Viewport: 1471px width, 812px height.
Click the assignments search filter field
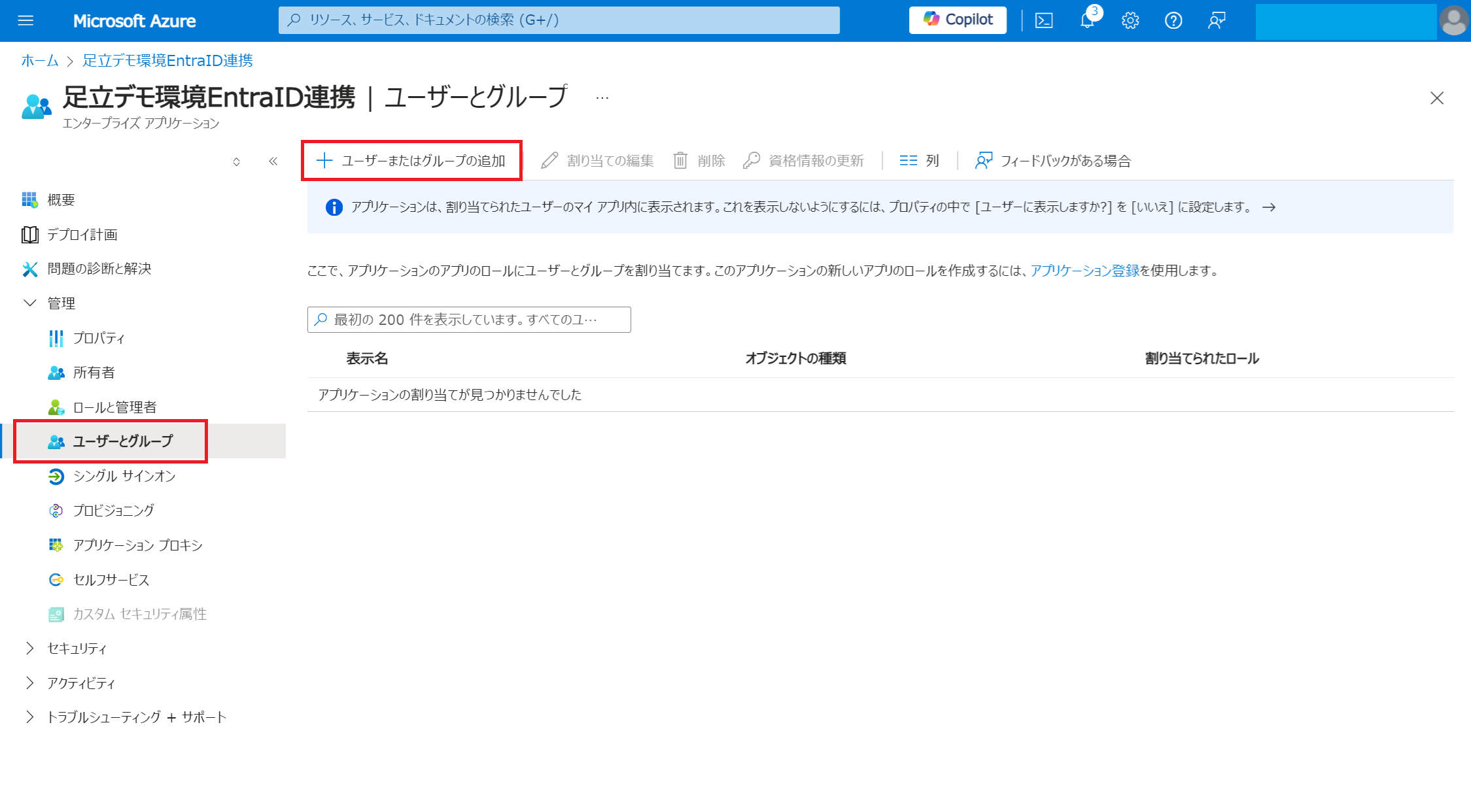click(469, 320)
